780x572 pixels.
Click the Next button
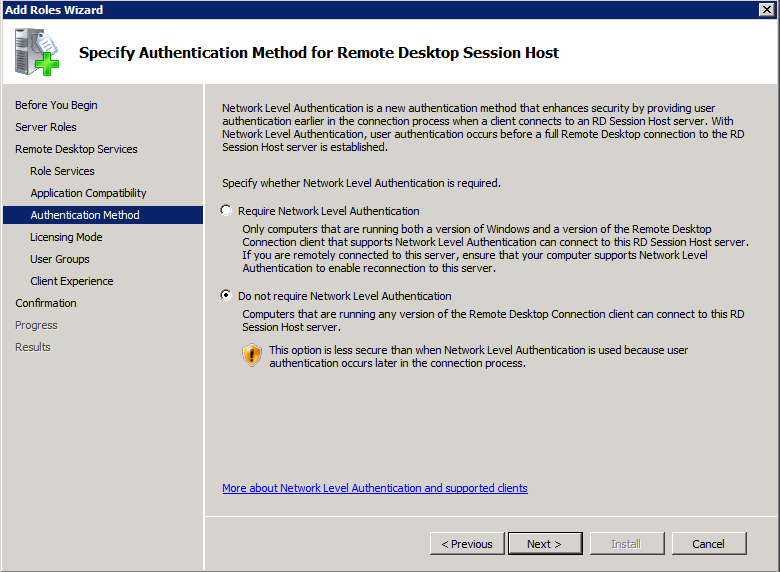coord(545,544)
